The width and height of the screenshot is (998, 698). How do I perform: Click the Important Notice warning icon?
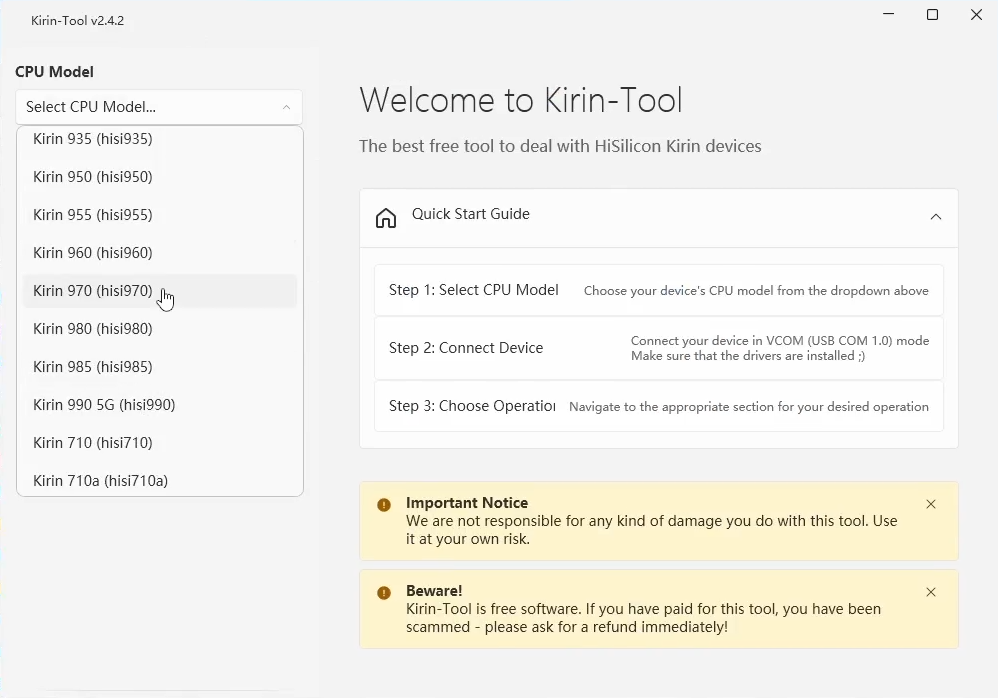(x=384, y=505)
